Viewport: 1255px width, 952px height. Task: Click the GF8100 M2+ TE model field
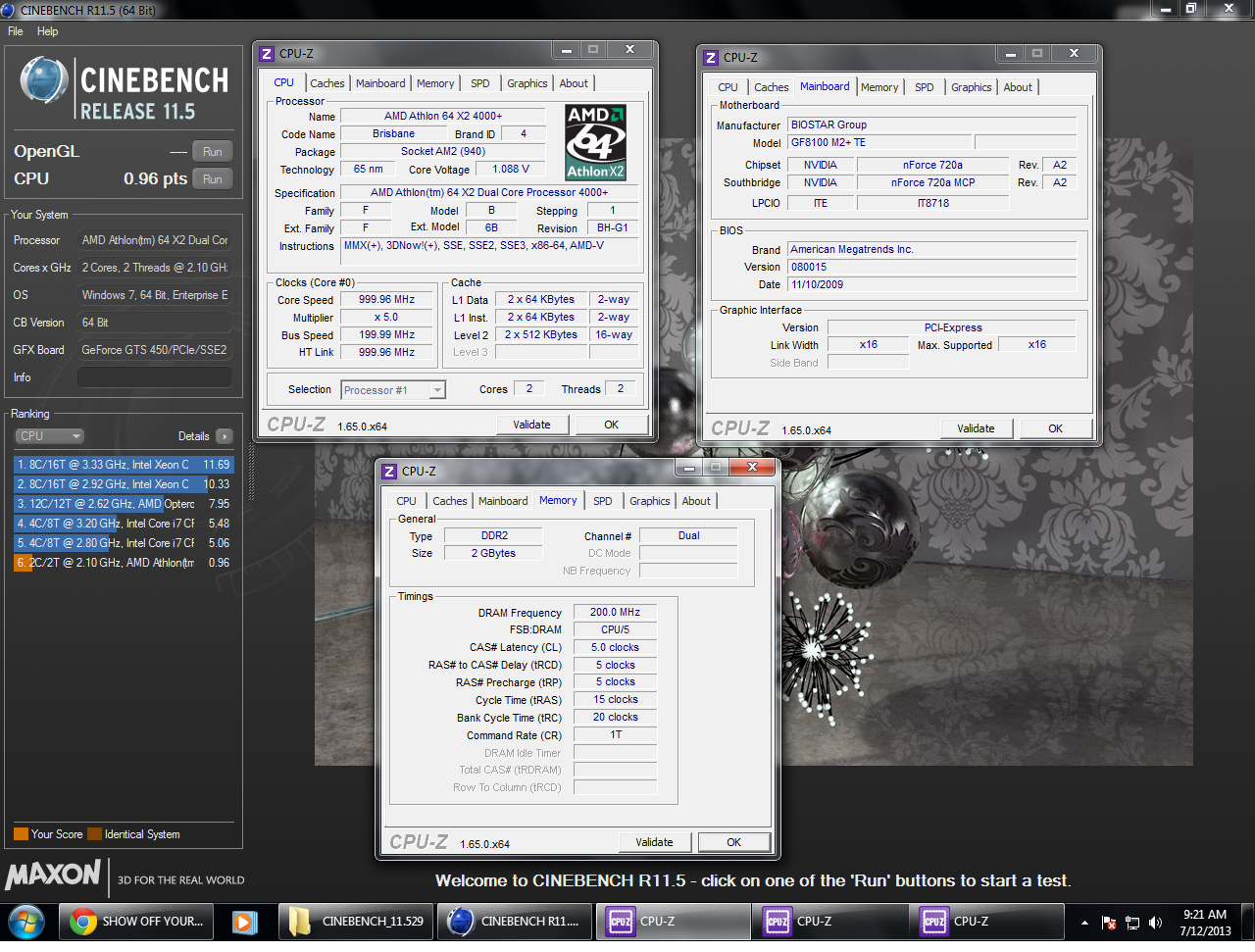(x=879, y=142)
